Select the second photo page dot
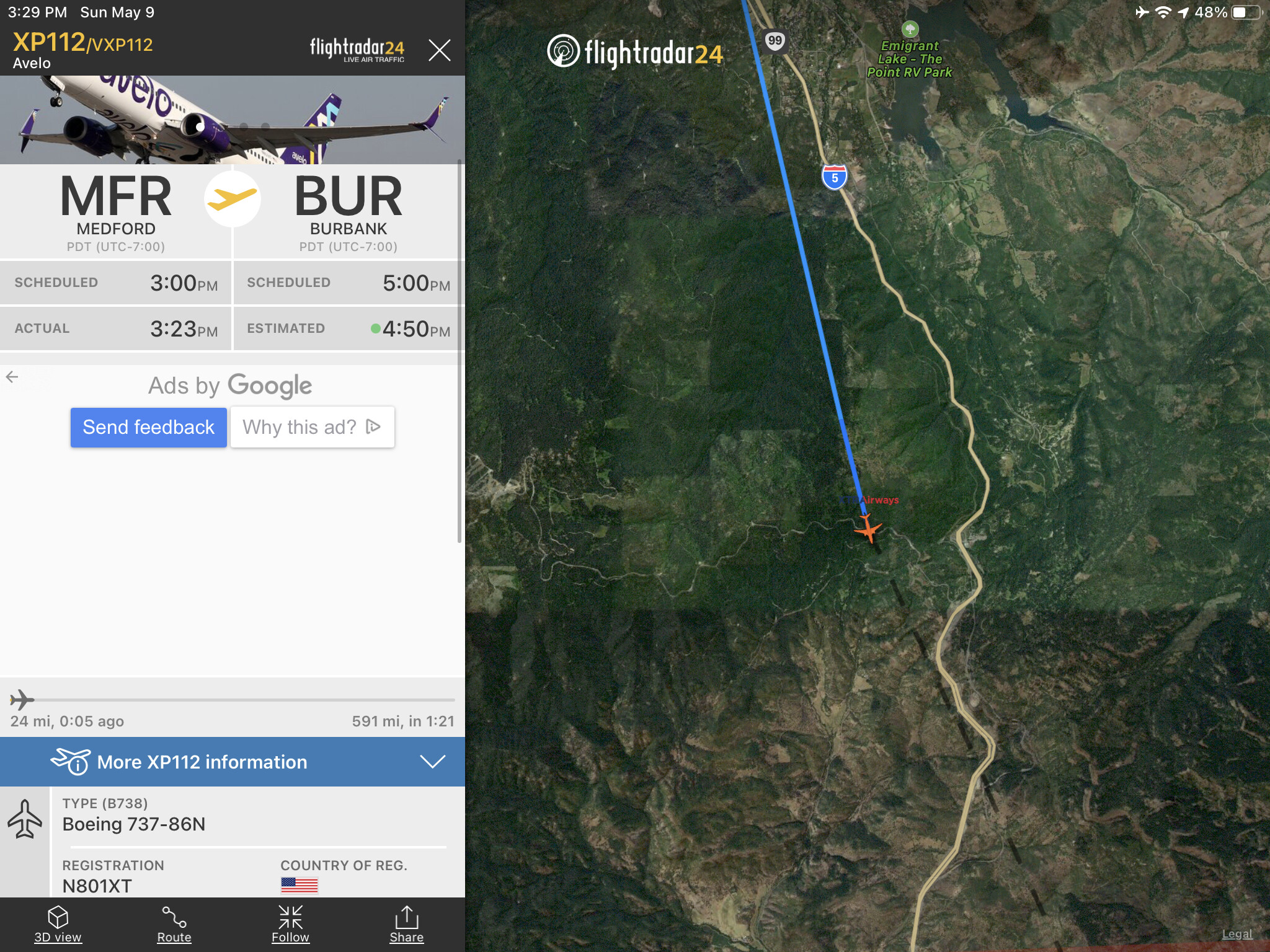Screen dimensions: 1270x952 tap(244, 127)
